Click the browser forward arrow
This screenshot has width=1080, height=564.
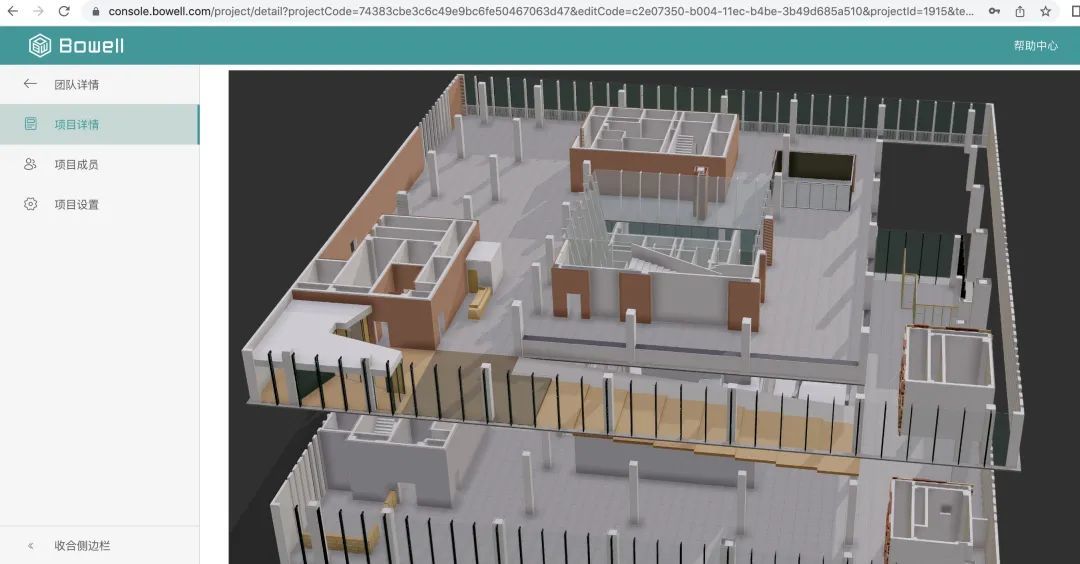pyautogui.click(x=39, y=11)
